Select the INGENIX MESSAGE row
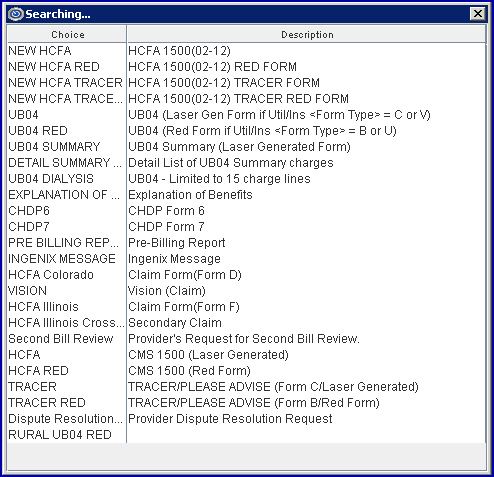The image size is (494, 477). 246,259
